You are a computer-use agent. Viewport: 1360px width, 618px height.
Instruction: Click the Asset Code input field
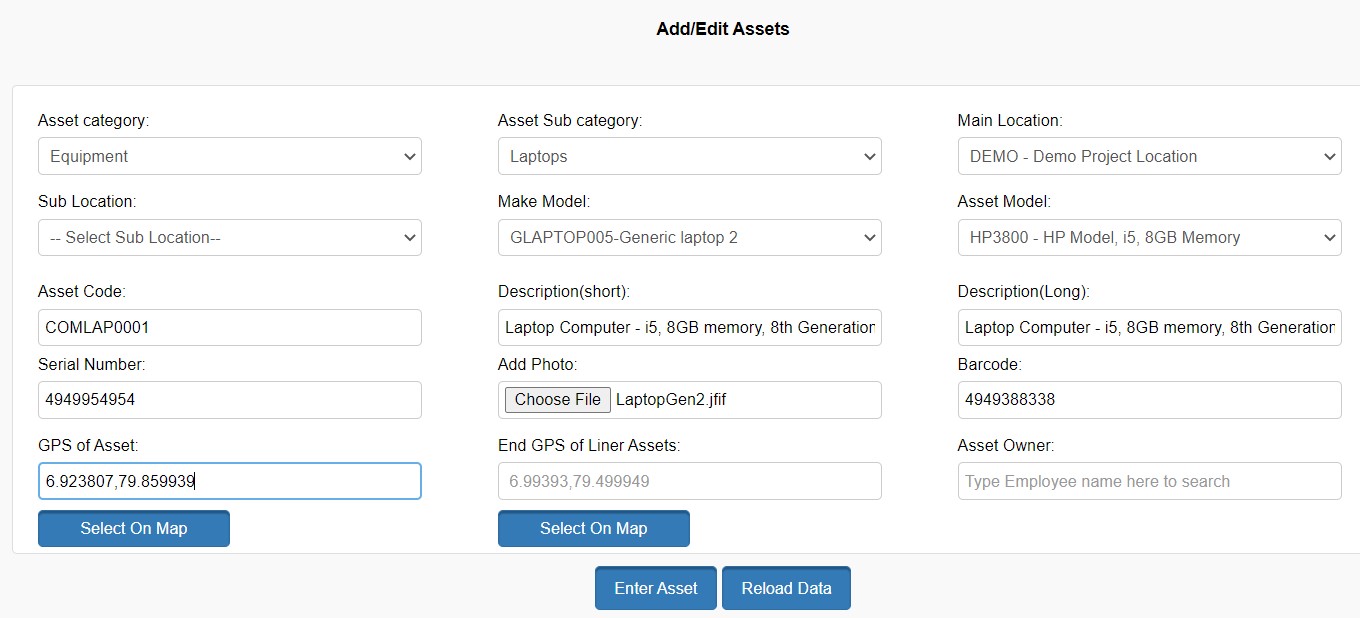click(229, 327)
